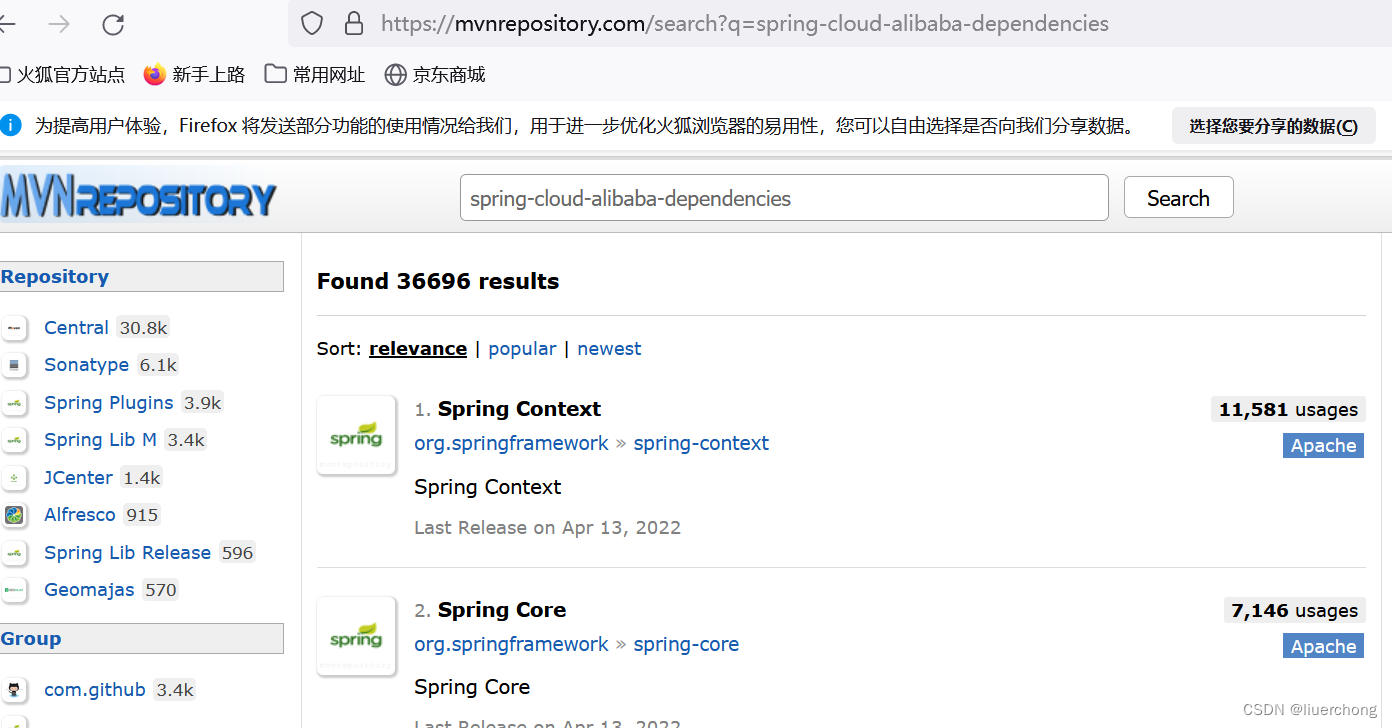Viewport: 1392px width, 728px height.
Task: Open the 京东商城 globe bookmark
Action: tap(435, 74)
